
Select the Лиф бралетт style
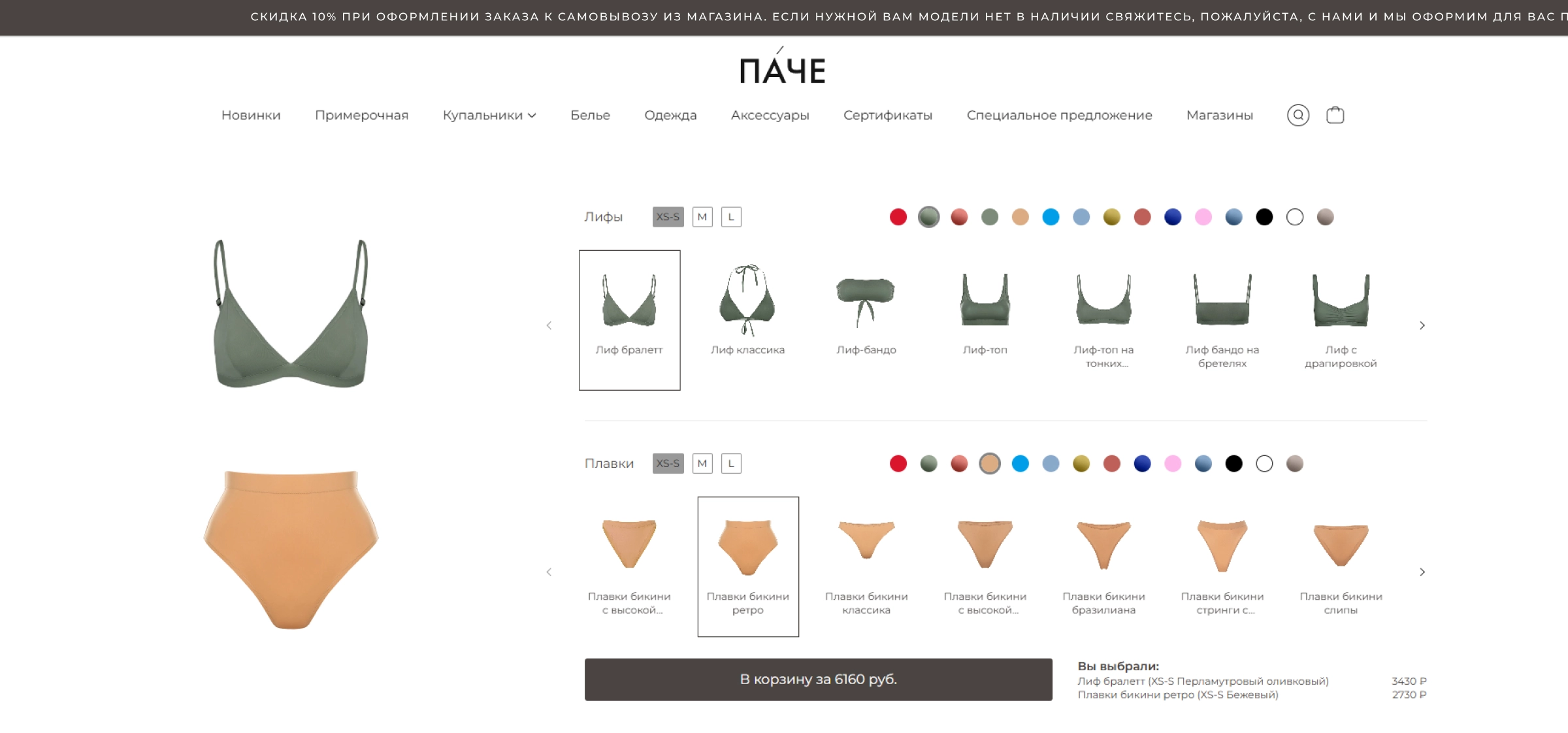click(629, 320)
